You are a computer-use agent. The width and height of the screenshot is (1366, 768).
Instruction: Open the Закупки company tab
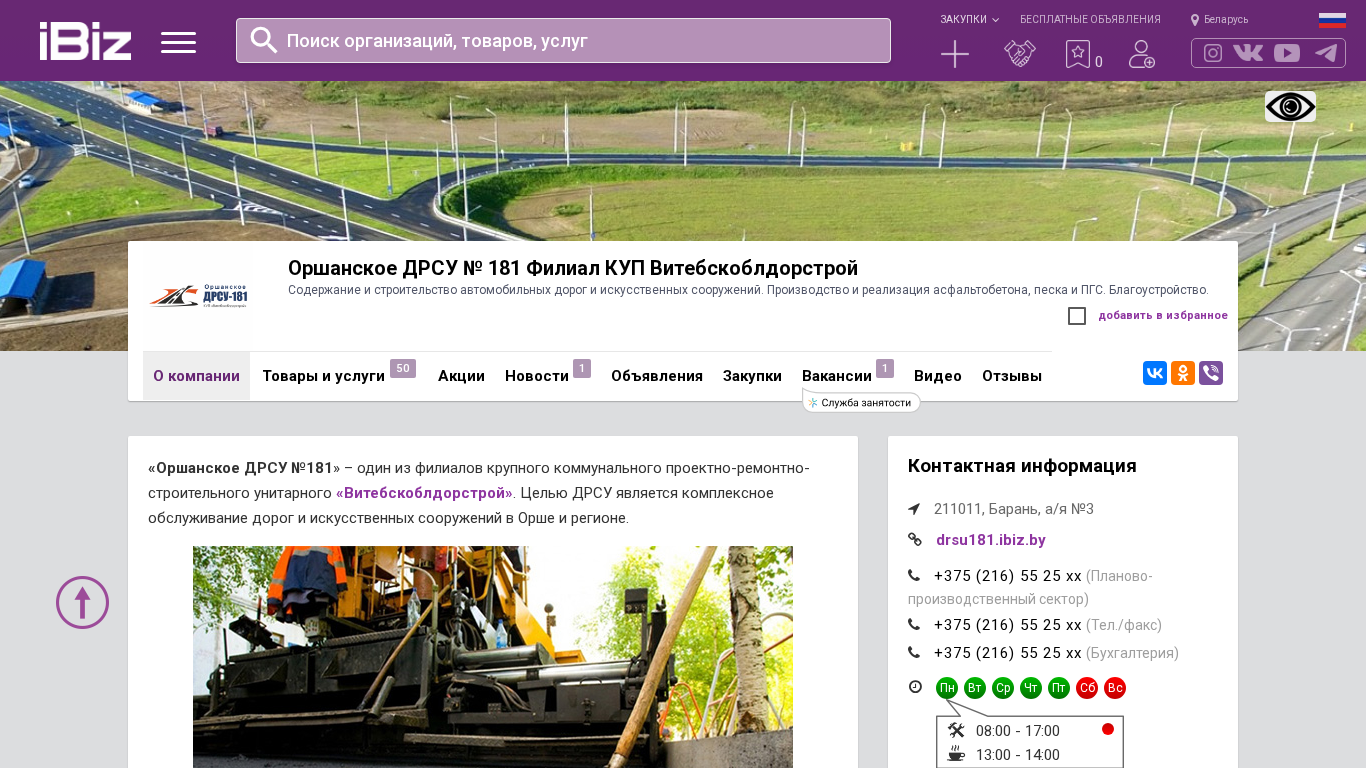(752, 376)
